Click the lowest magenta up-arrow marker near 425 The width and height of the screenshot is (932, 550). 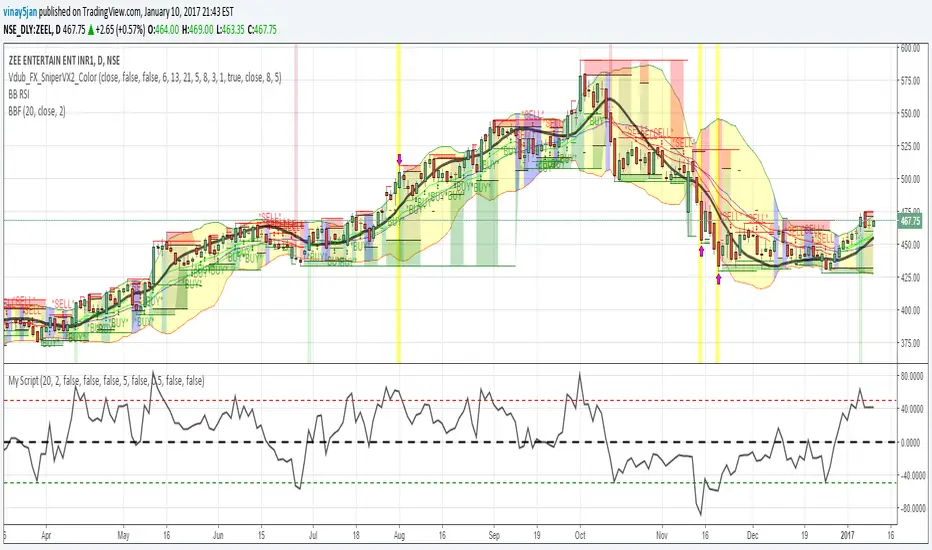click(x=719, y=278)
